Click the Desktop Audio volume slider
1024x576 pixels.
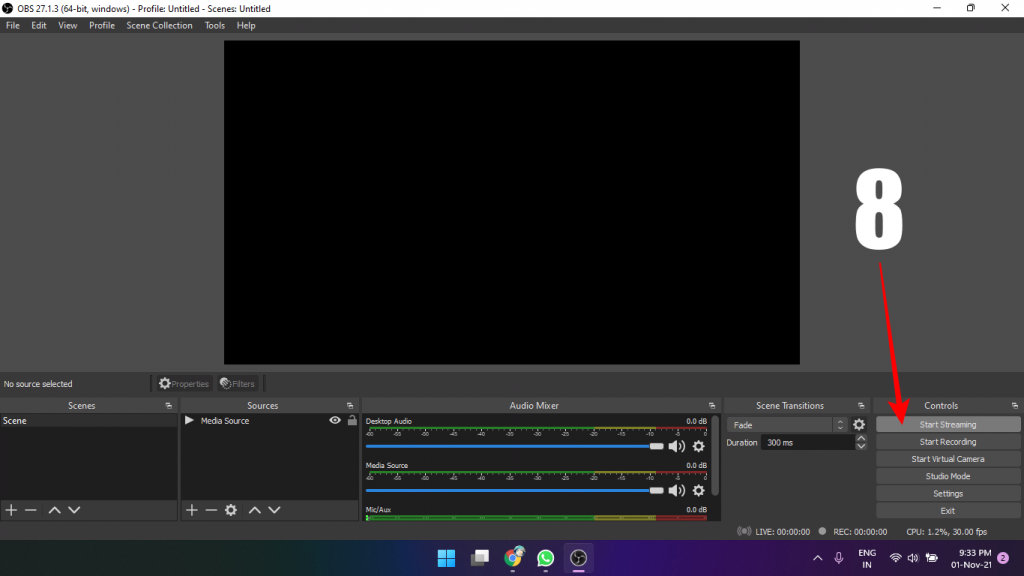(510, 446)
